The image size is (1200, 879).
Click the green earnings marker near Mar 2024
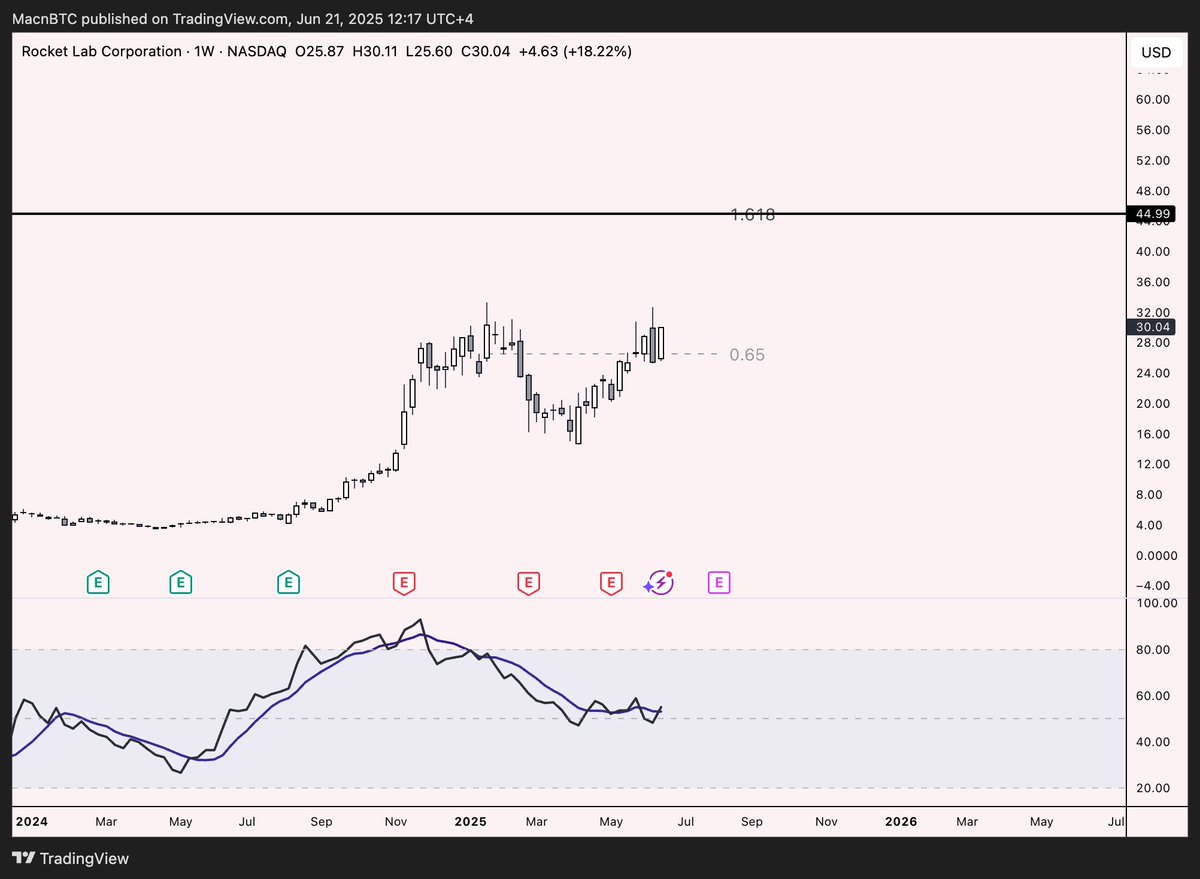pos(98,581)
